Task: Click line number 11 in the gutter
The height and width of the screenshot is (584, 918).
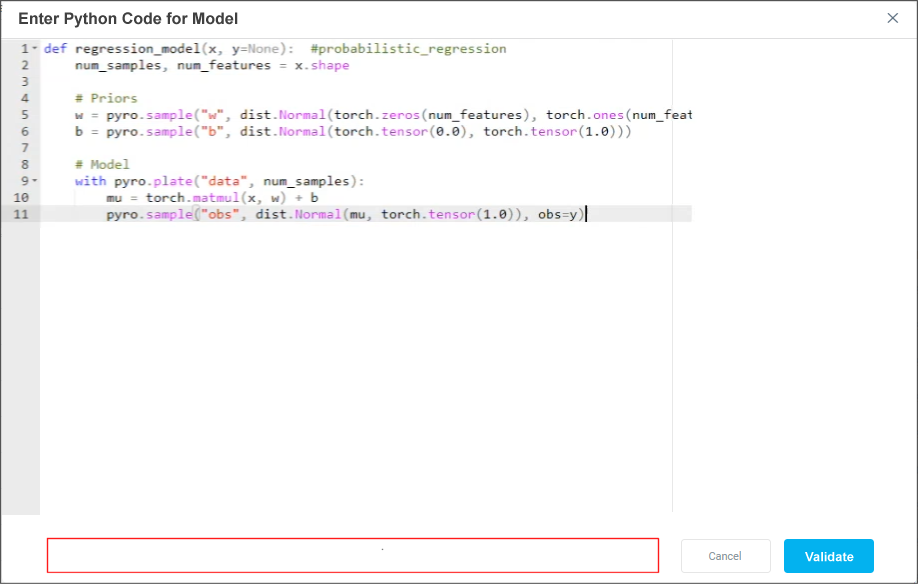Action: pyautogui.click(x=22, y=214)
